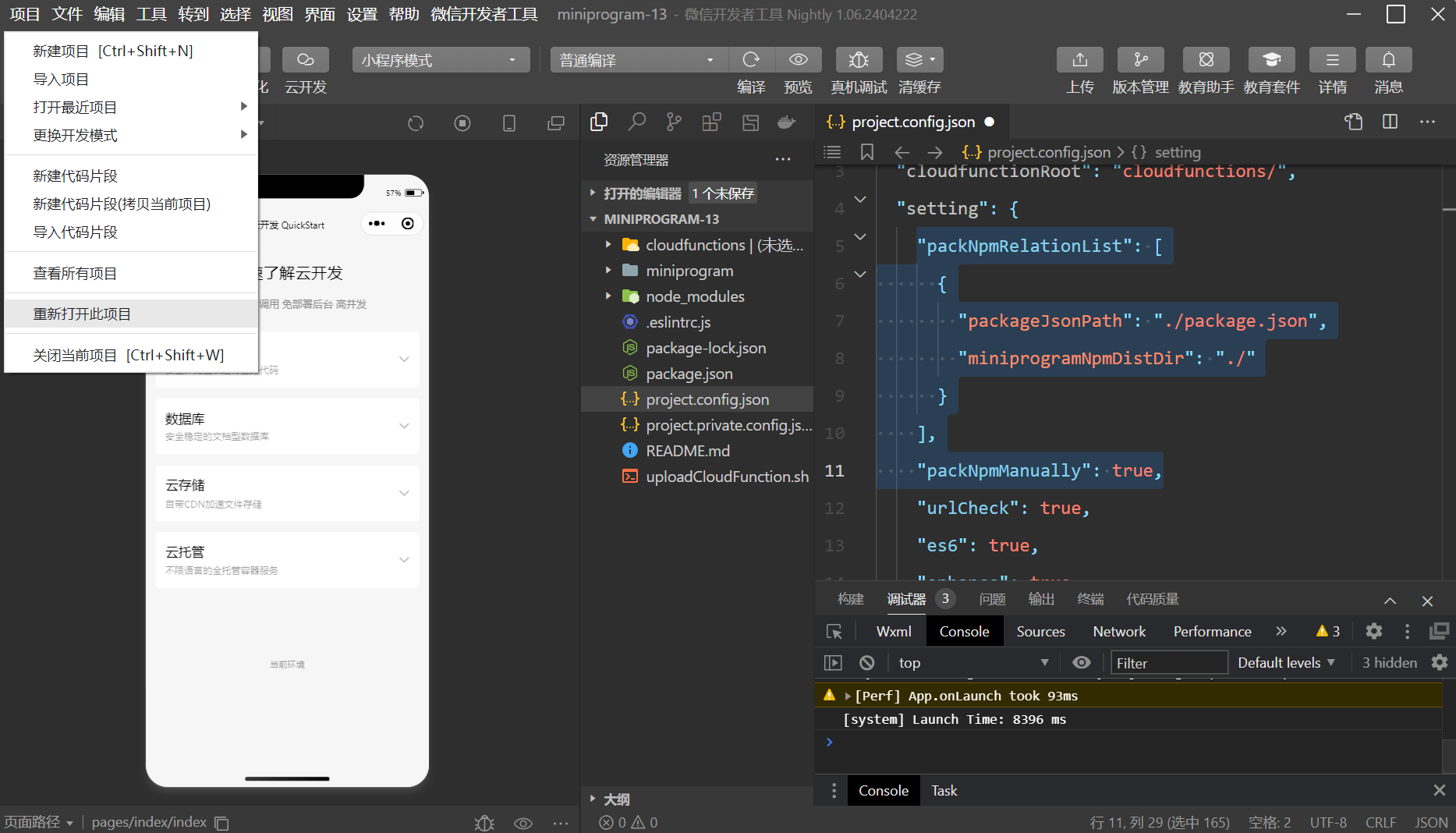This screenshot has height=833, width=1456.
Task: Toggle the status bar preview eye icon
Action: pos(523,823)
